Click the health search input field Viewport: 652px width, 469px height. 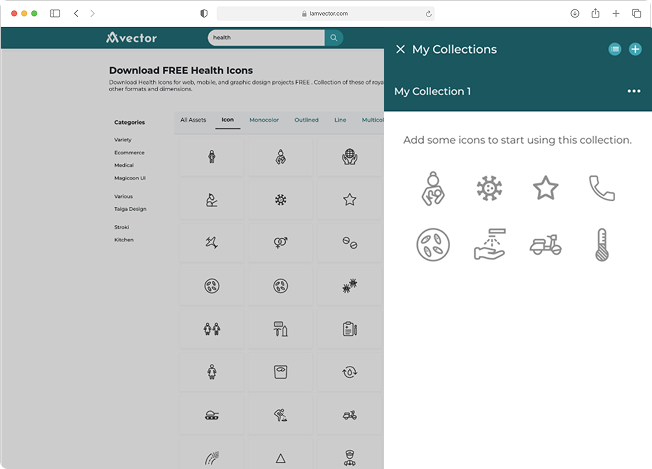pos(265,38)
